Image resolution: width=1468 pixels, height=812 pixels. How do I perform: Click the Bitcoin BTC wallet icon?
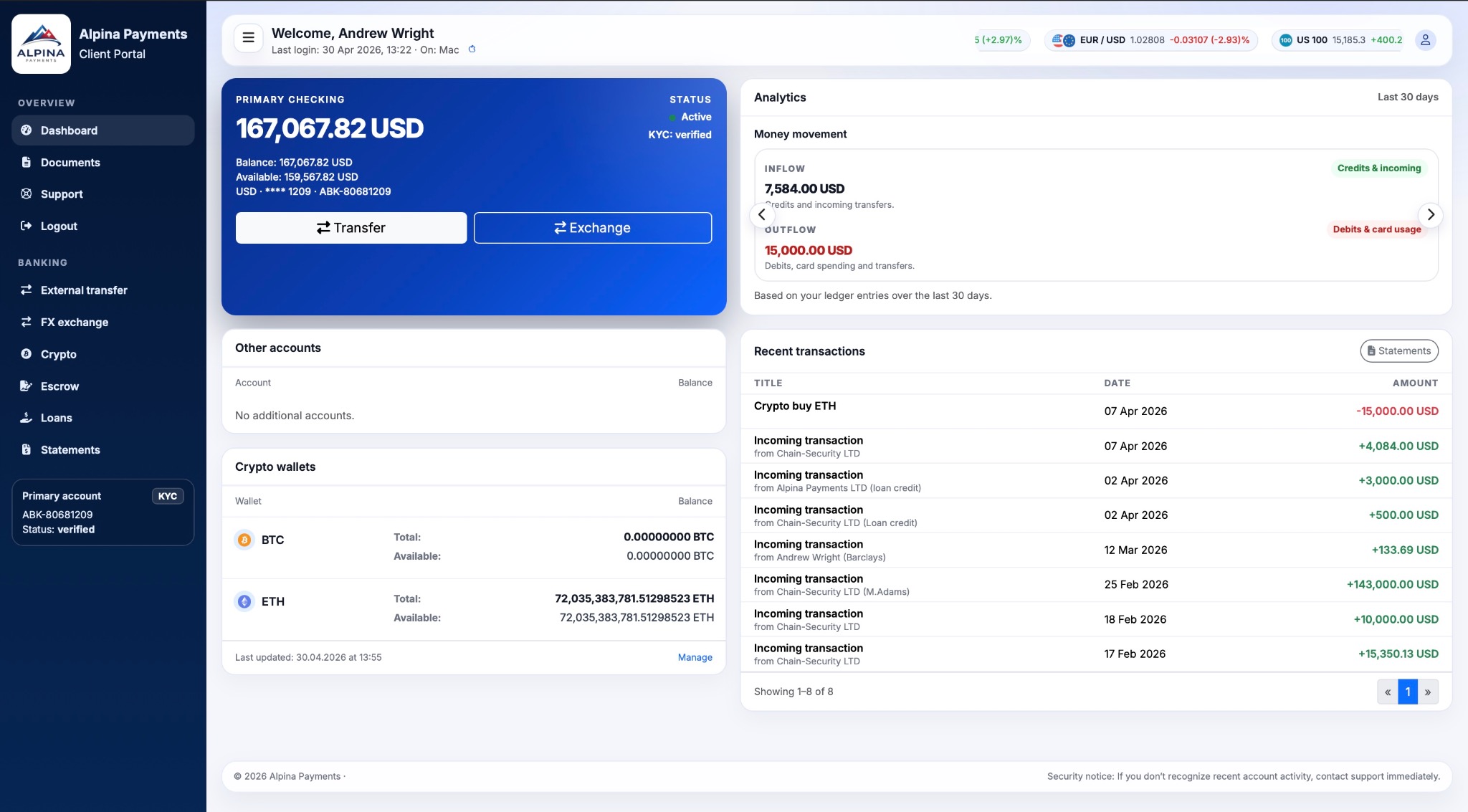(x=244, y=540)
